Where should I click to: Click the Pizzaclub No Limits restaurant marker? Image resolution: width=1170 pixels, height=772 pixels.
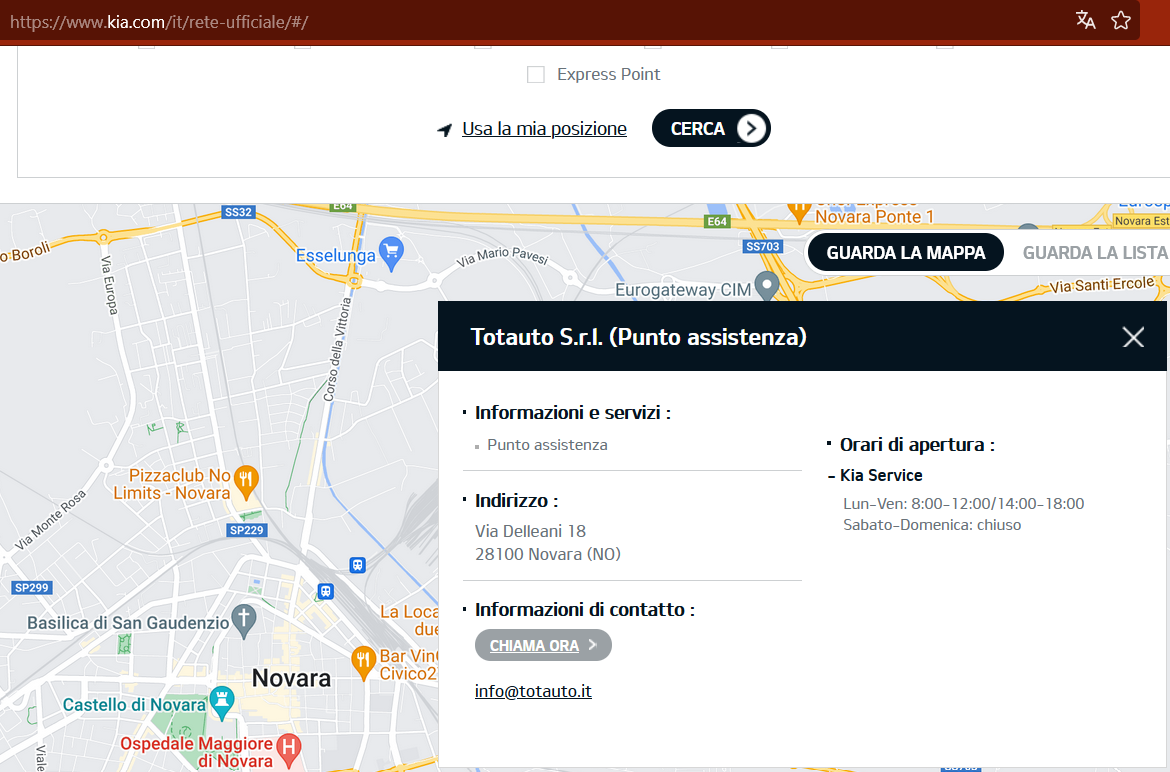(x=246, y=483)
